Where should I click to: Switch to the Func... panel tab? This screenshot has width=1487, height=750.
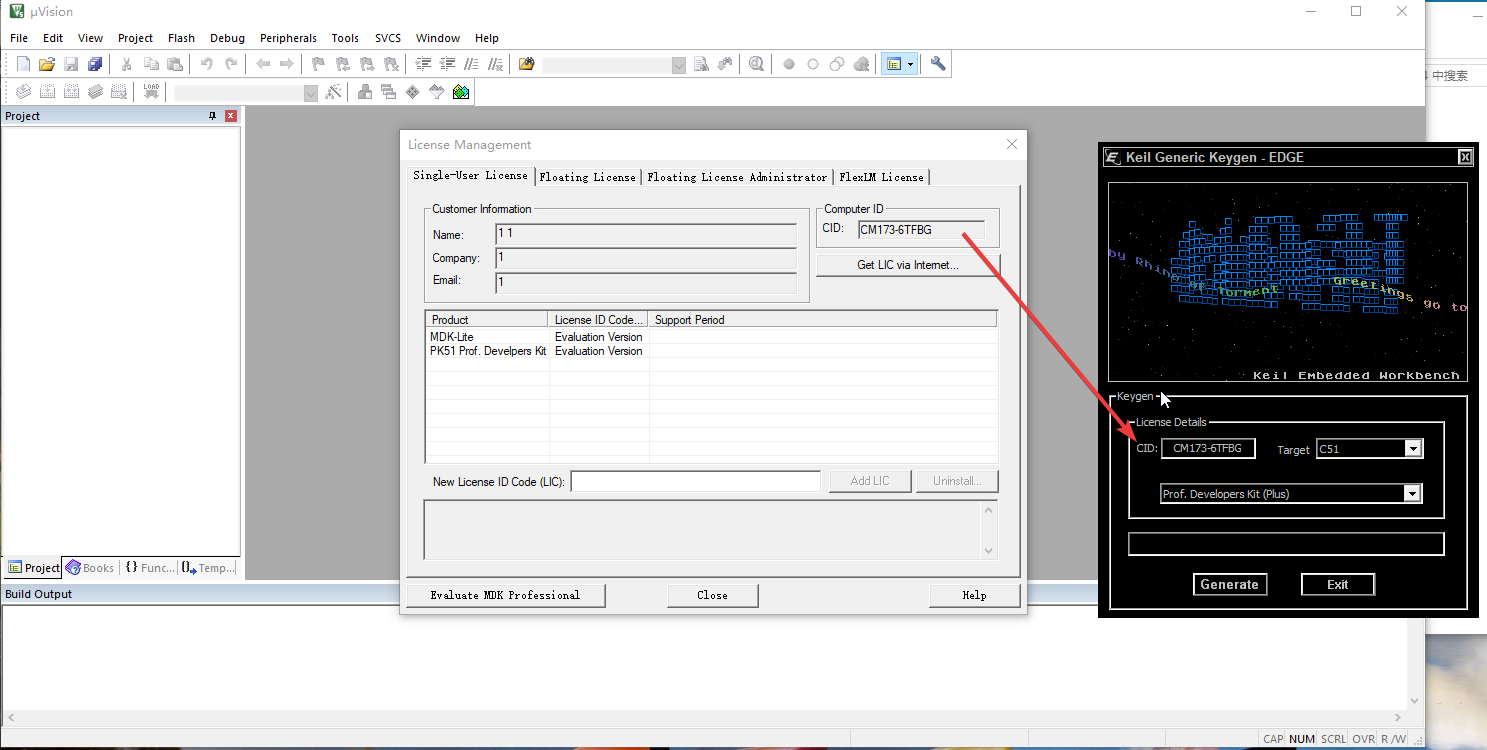149,568
